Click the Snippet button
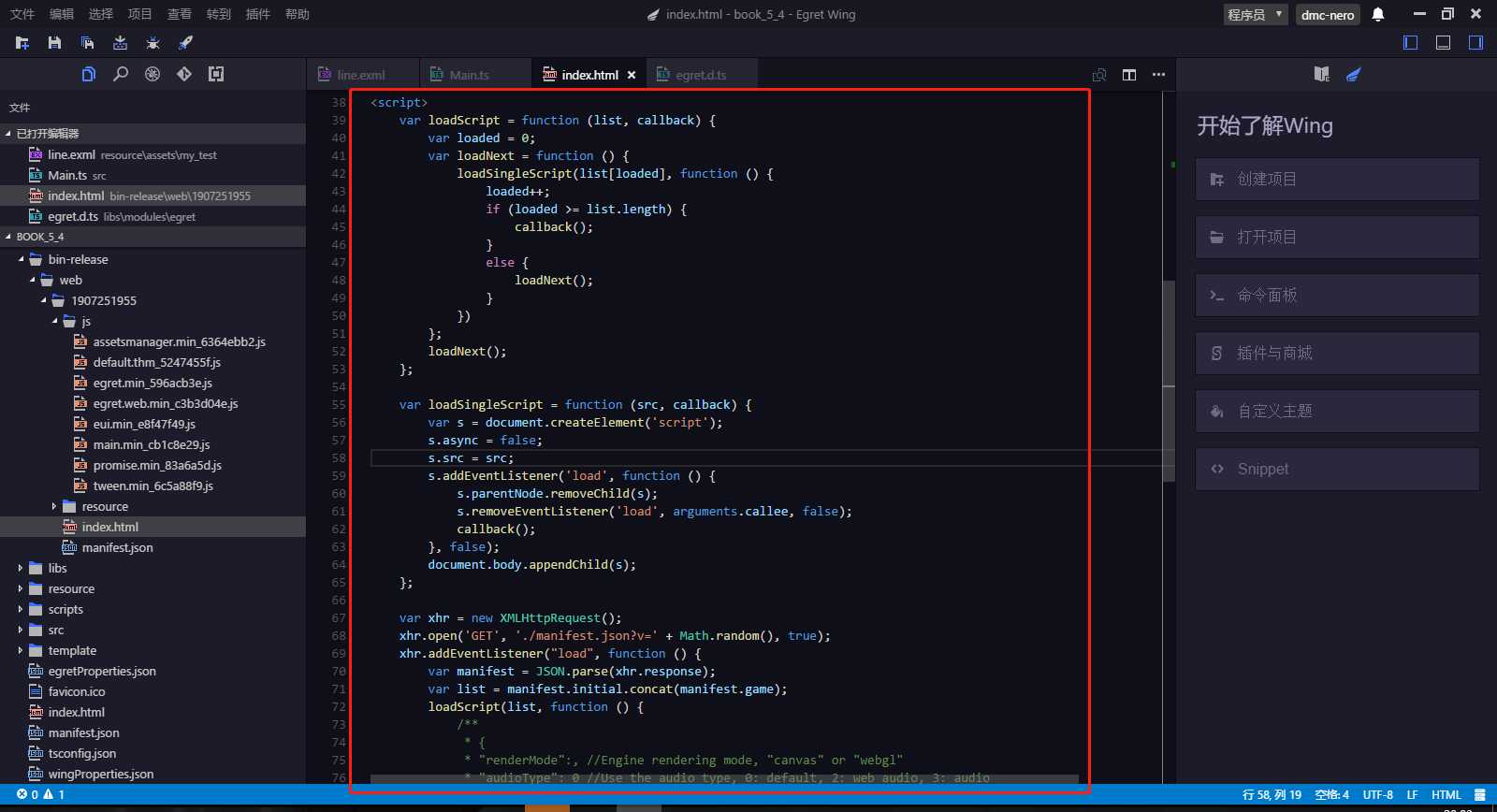Screen dimensions: 1497x812 tap(1337, 469)
